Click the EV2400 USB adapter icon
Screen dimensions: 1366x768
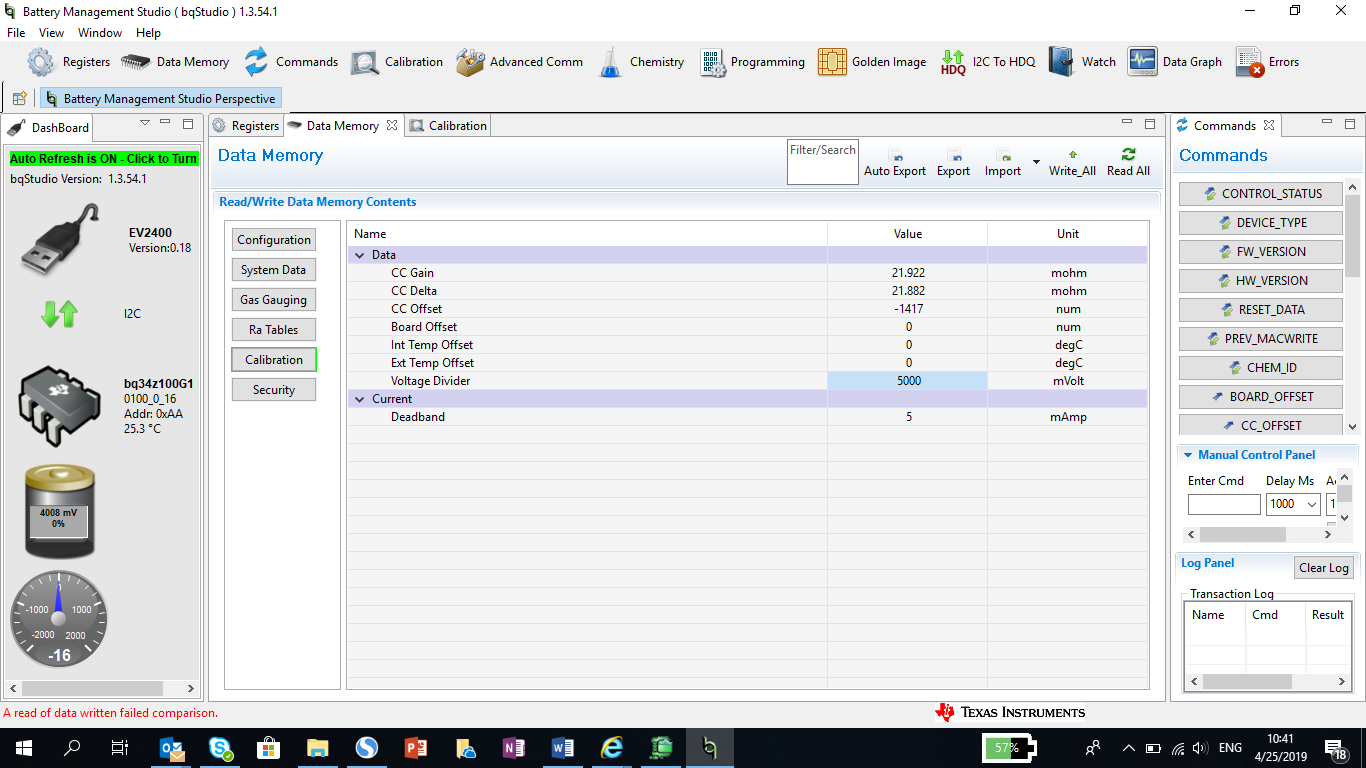pyautogui.click(x=60, y=240)
